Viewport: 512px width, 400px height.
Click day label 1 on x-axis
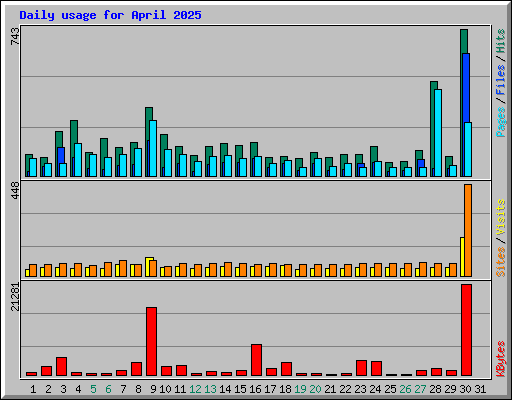point(33,389)
